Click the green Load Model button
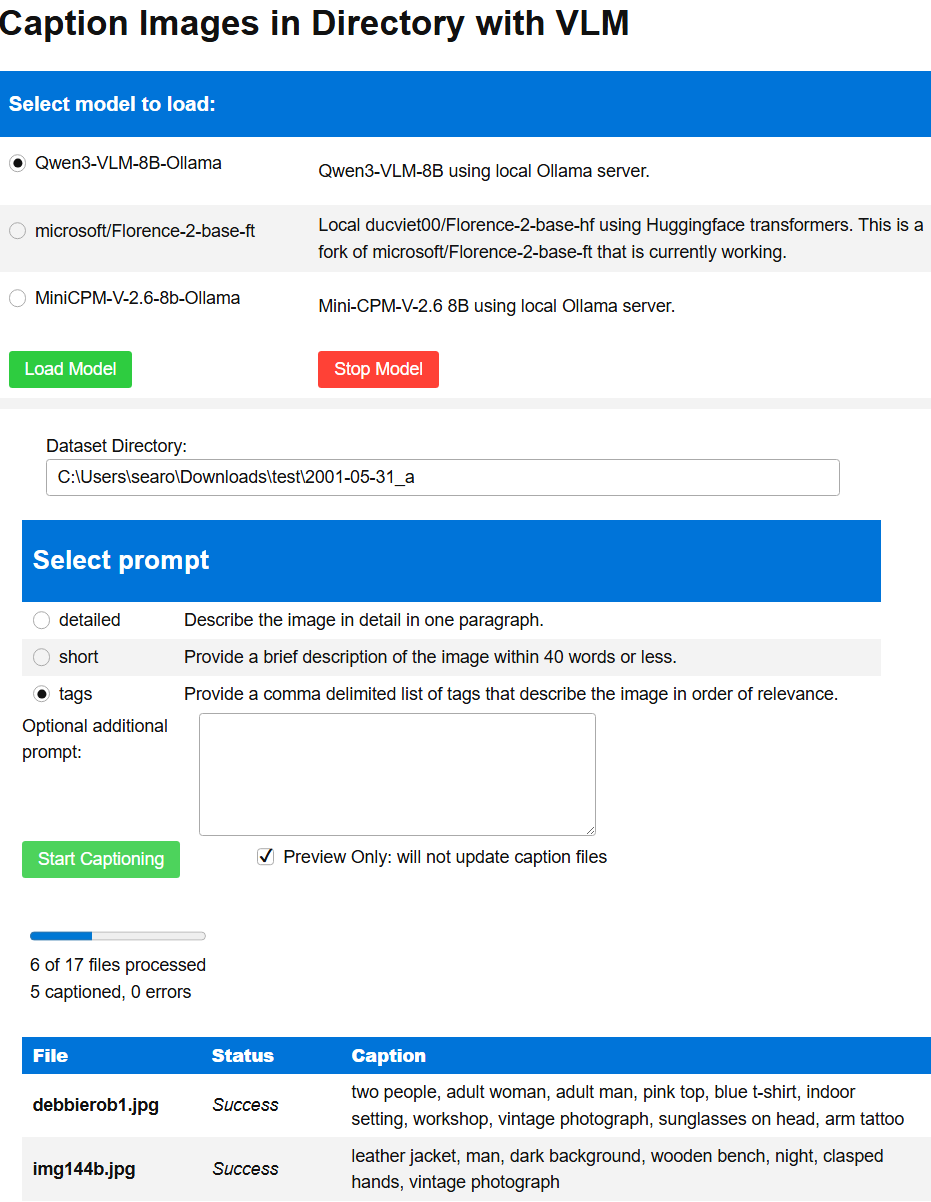 tap(70, 369)
